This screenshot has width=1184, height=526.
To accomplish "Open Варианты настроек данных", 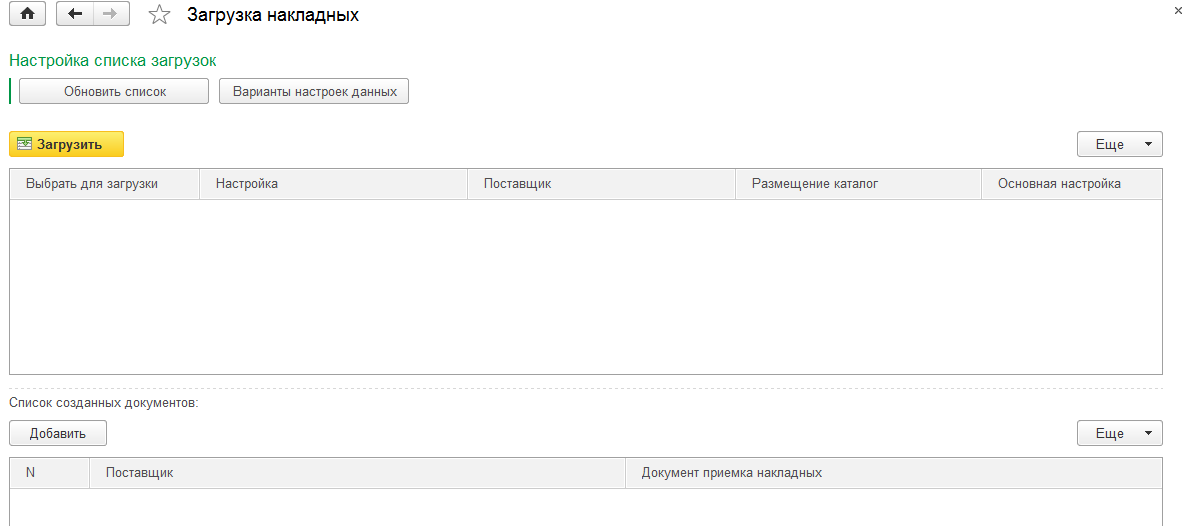I will pyautogui.click(x=314, y=91).
